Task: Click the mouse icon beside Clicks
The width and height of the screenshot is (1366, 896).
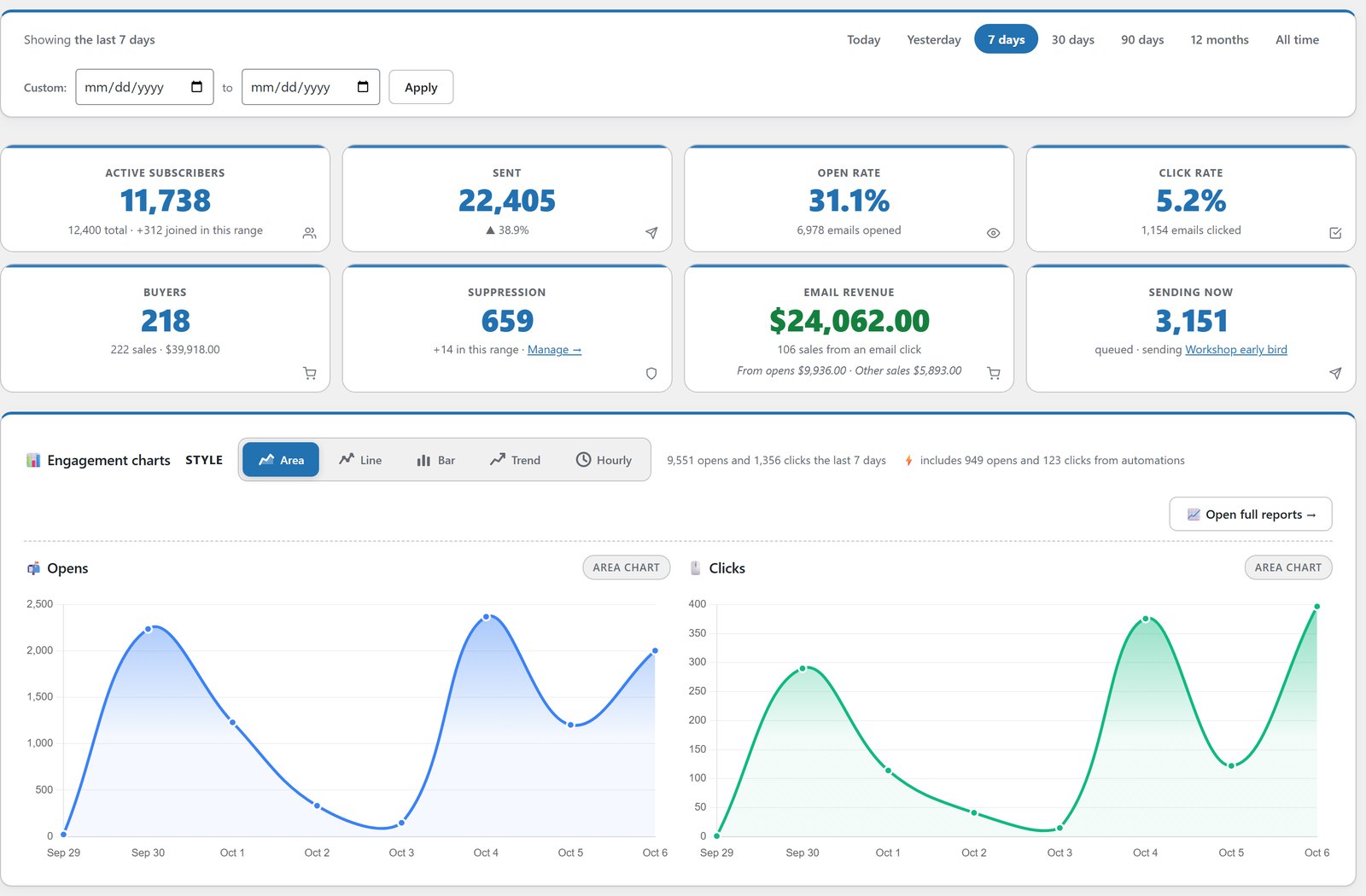Action: [695, 568]
